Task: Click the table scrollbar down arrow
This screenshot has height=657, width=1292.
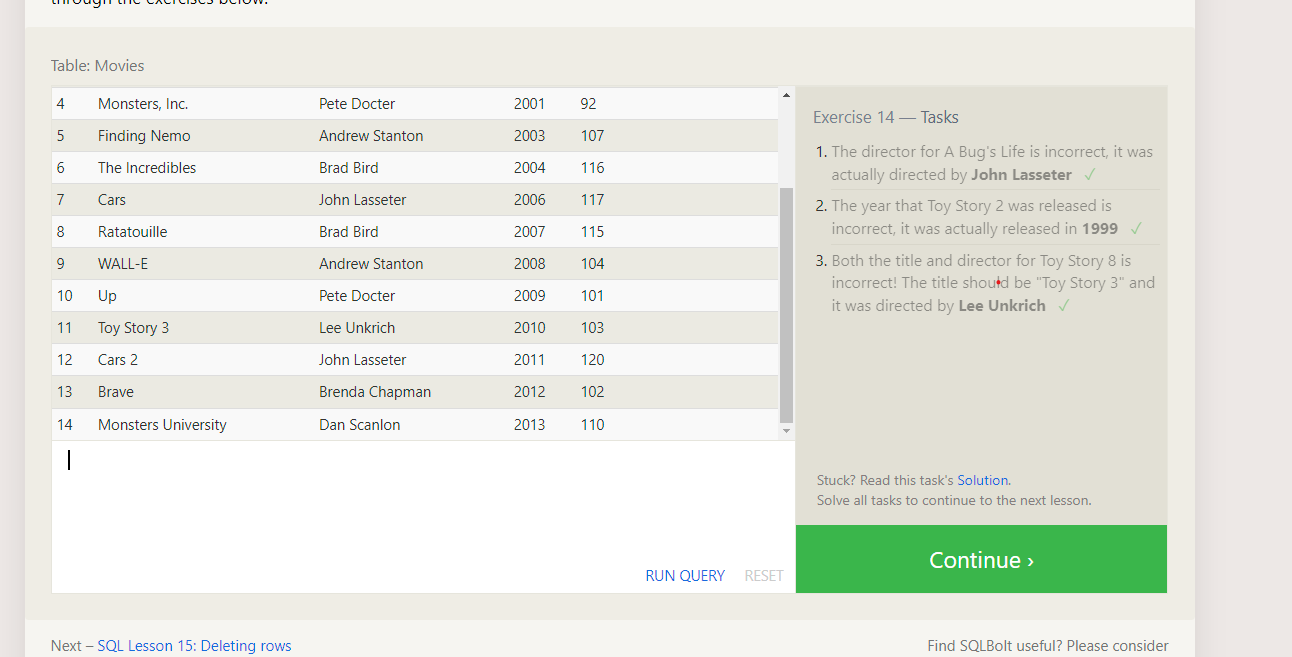Action: click(x=786, y=430)
